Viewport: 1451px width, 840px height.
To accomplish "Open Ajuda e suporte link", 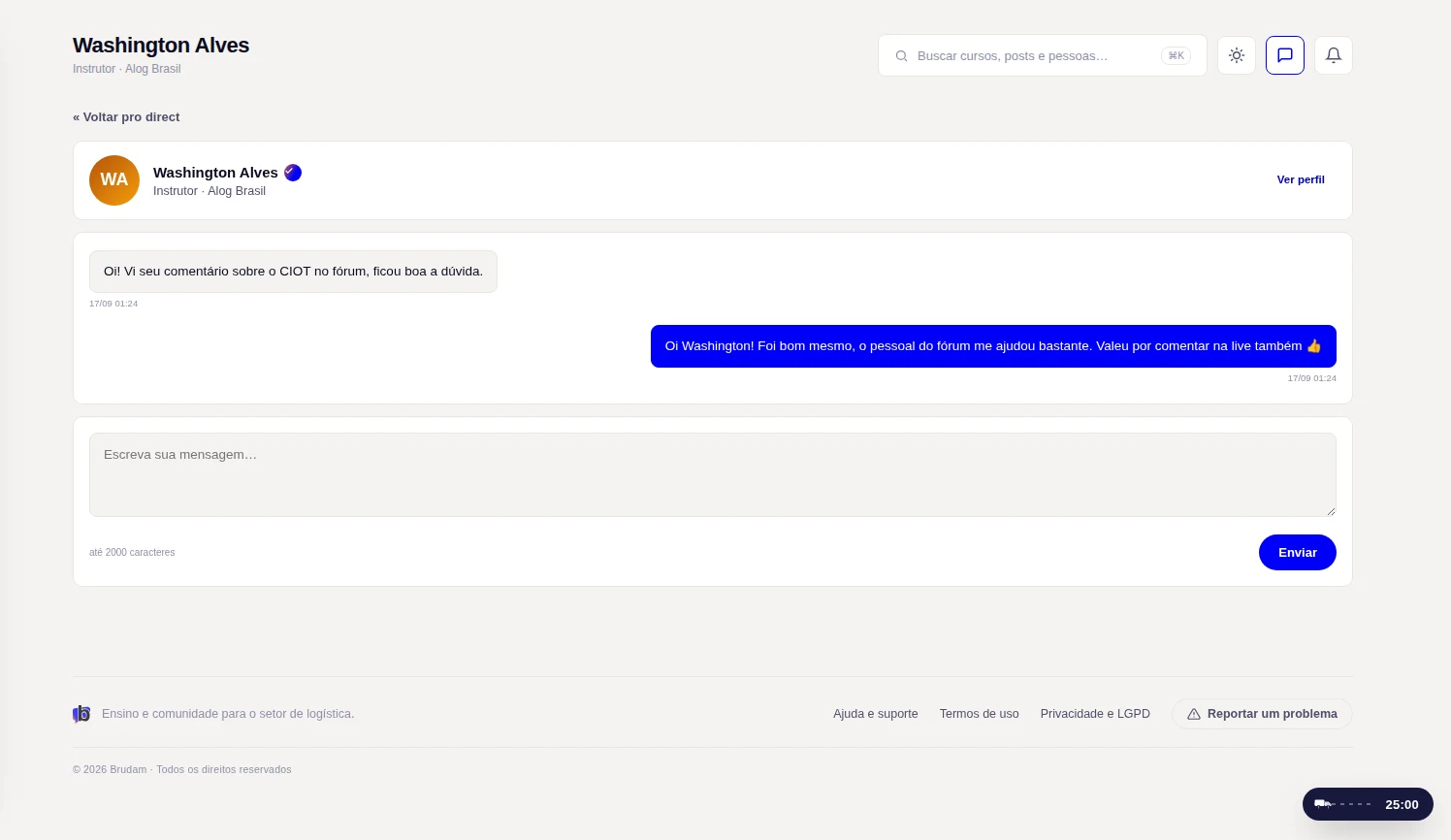I will (x=875, y=714).
